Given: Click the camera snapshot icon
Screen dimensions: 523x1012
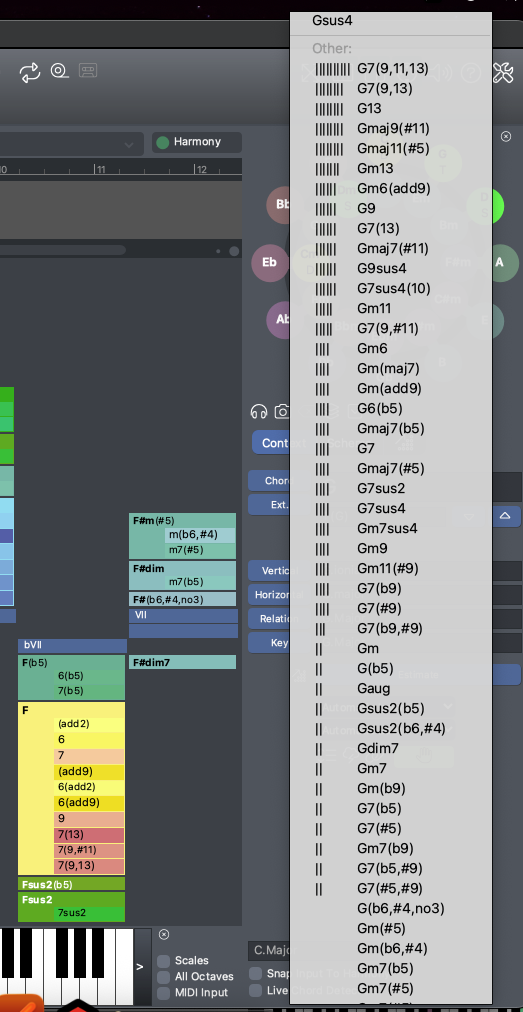Looking at the screenshot, I should (x=282, y=411).
